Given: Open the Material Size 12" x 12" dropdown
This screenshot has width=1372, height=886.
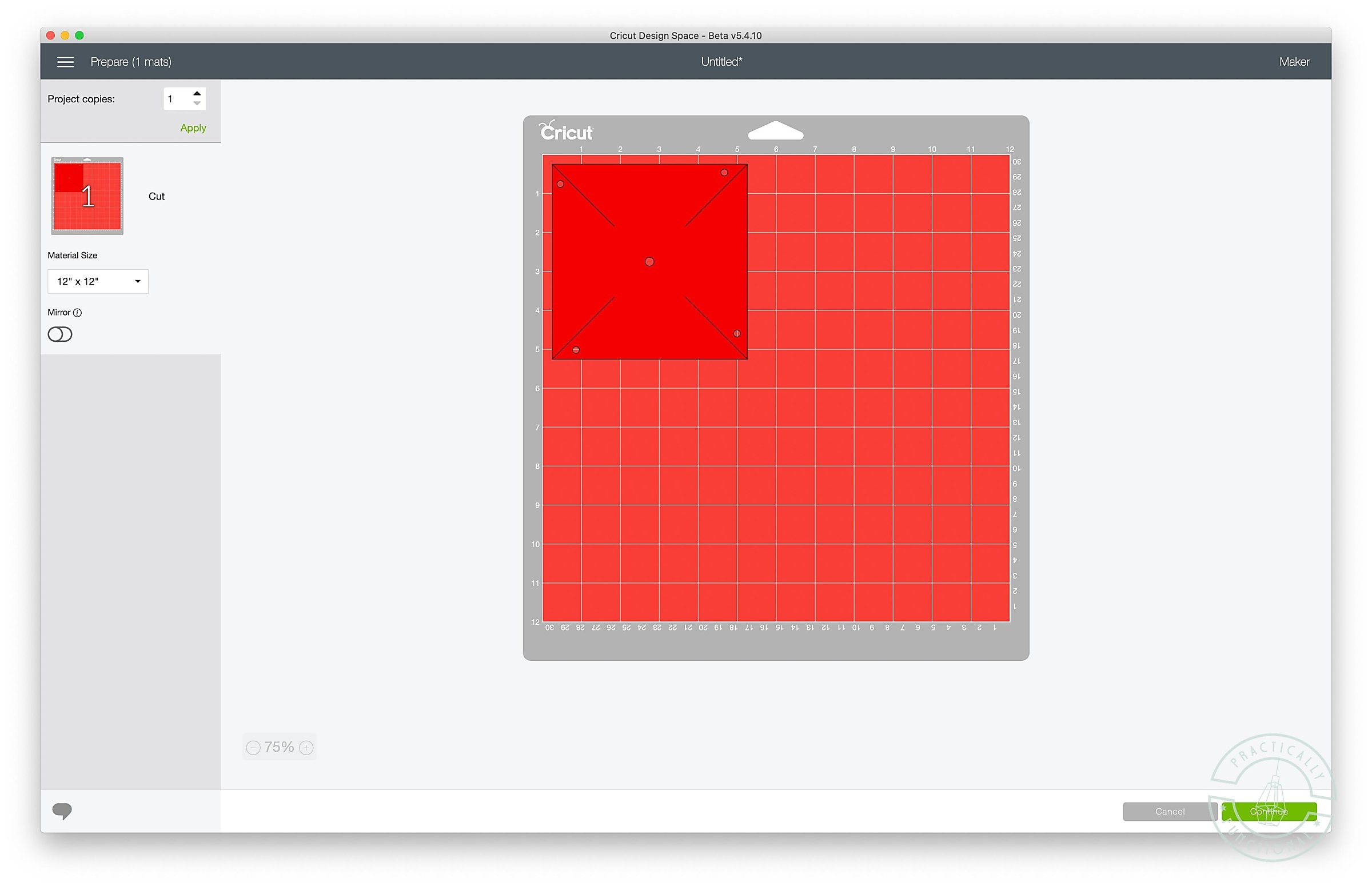Looking at the screenshot, I should (98, 281).
